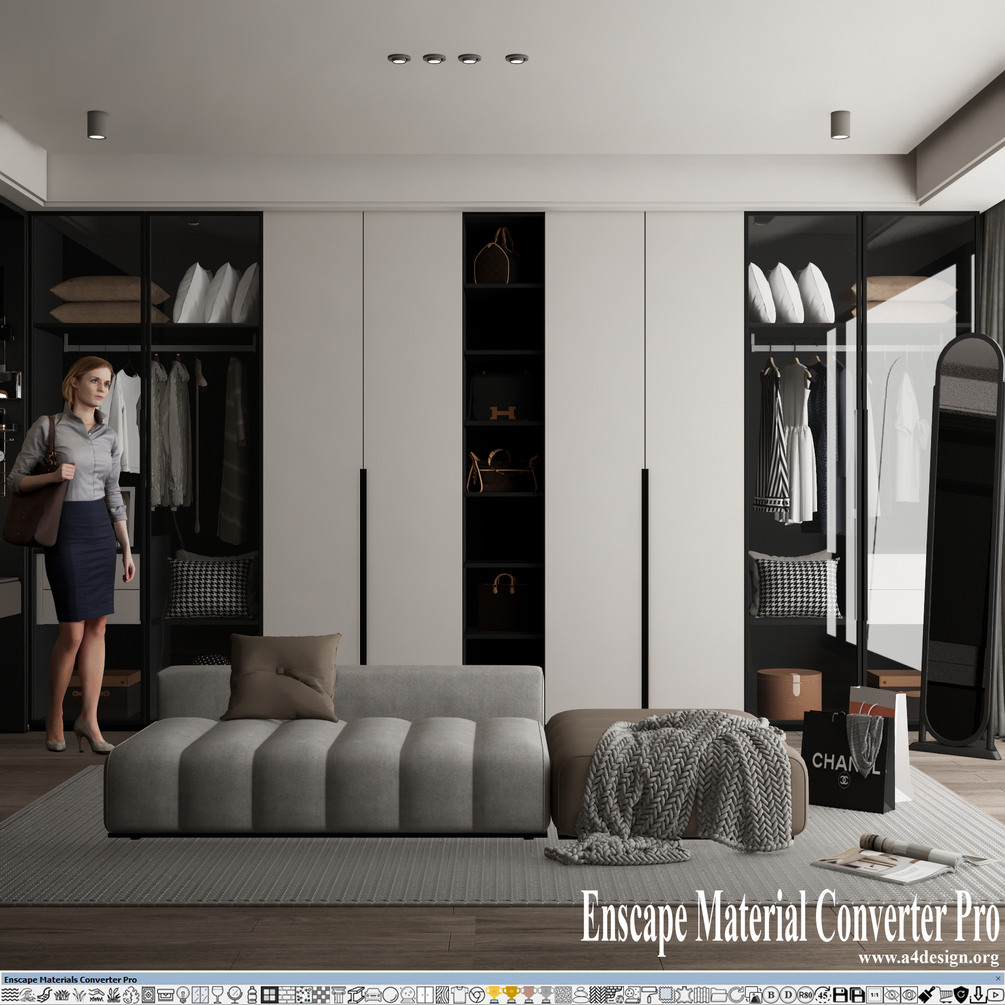1005x1005 pixels.
Task: Click the double-door wardrobe icon
Action: 425,995
